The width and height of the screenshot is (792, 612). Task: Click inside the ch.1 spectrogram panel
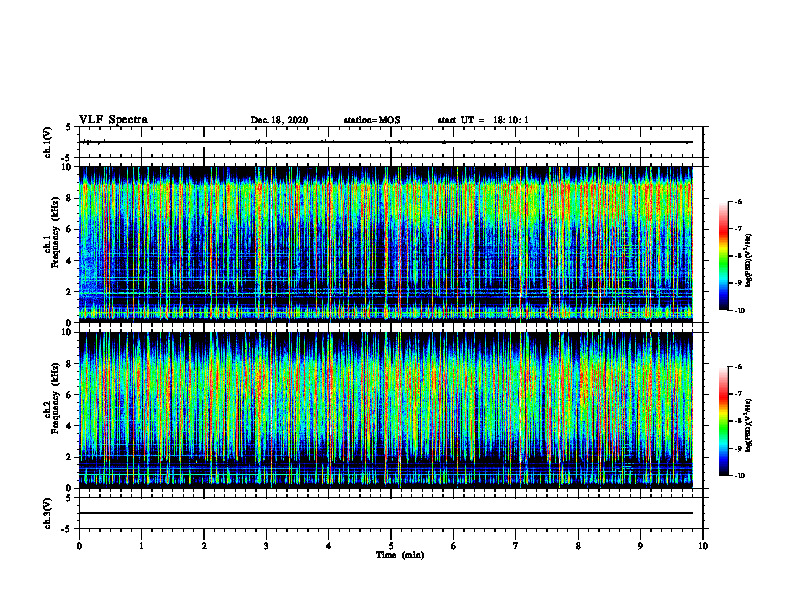[x=386, y=244]
